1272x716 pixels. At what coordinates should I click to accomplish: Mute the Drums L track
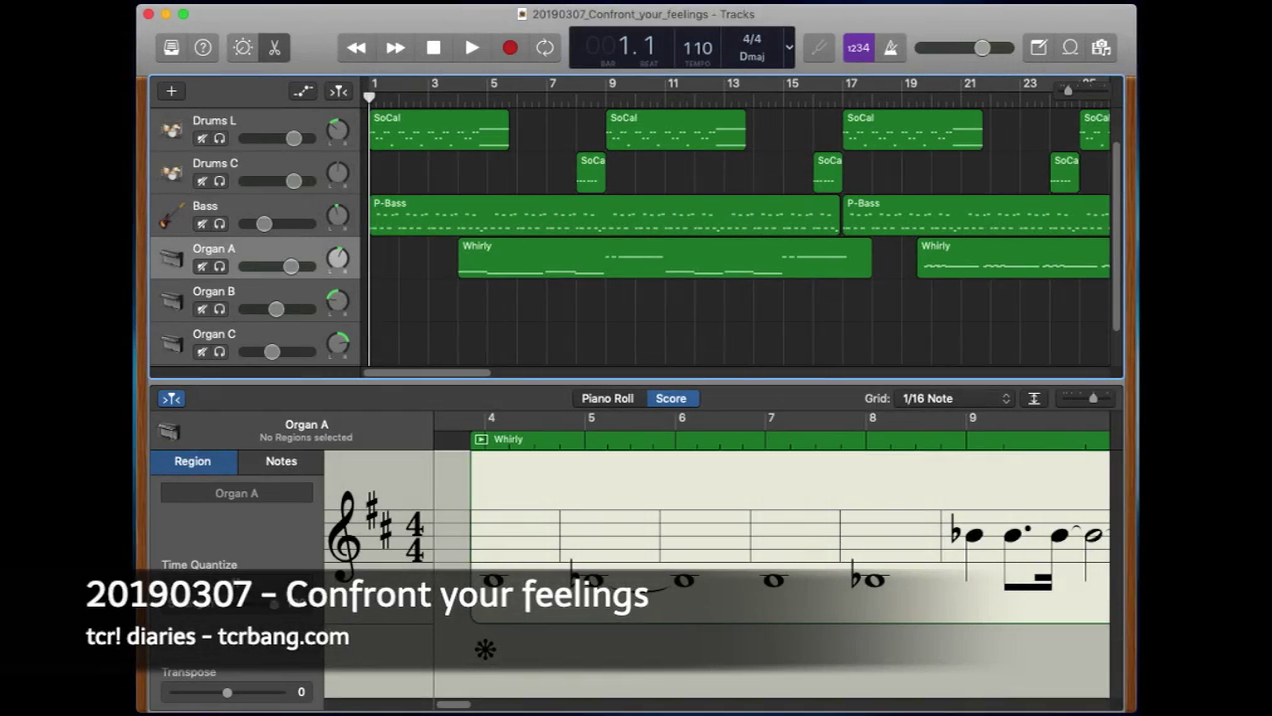(x=202, y=138)
